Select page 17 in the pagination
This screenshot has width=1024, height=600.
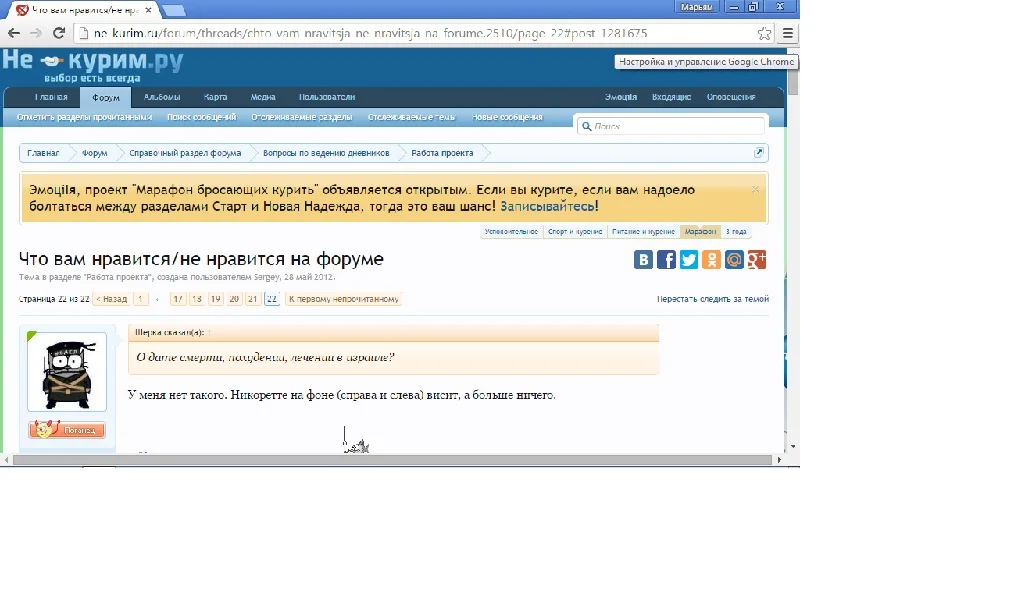click(x=178, y=298)
